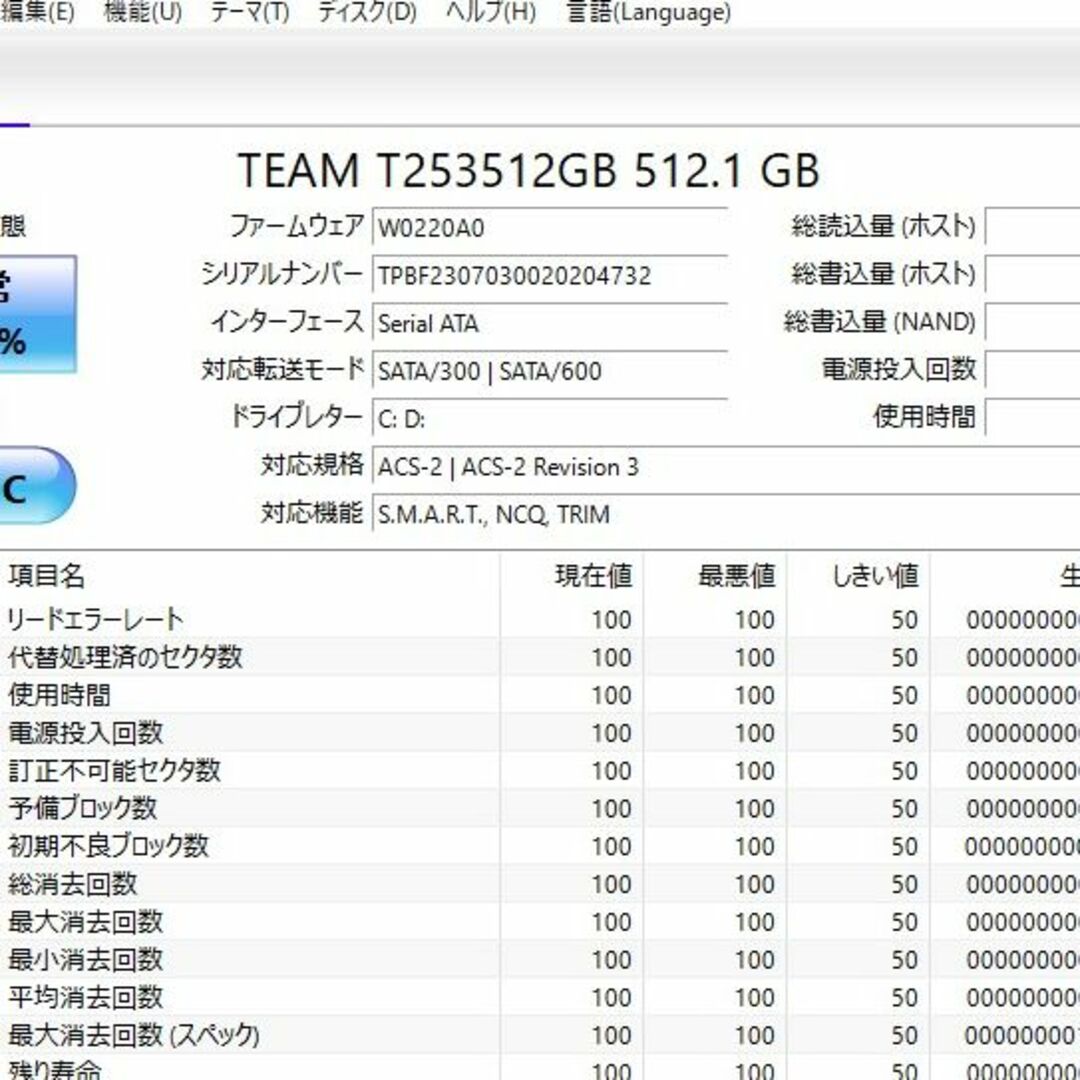Click the 総書込量 (ホスト) label
The height and width of the screenshot is (1080, 1080).
coord(884,274)
